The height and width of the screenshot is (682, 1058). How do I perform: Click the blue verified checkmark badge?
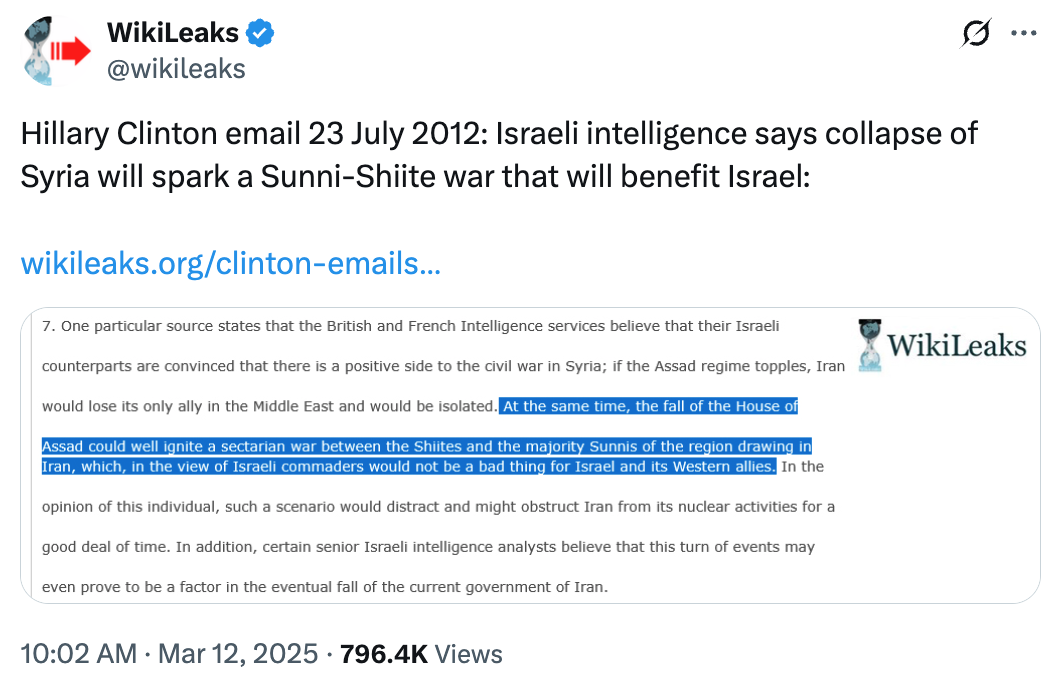[260, 33]
